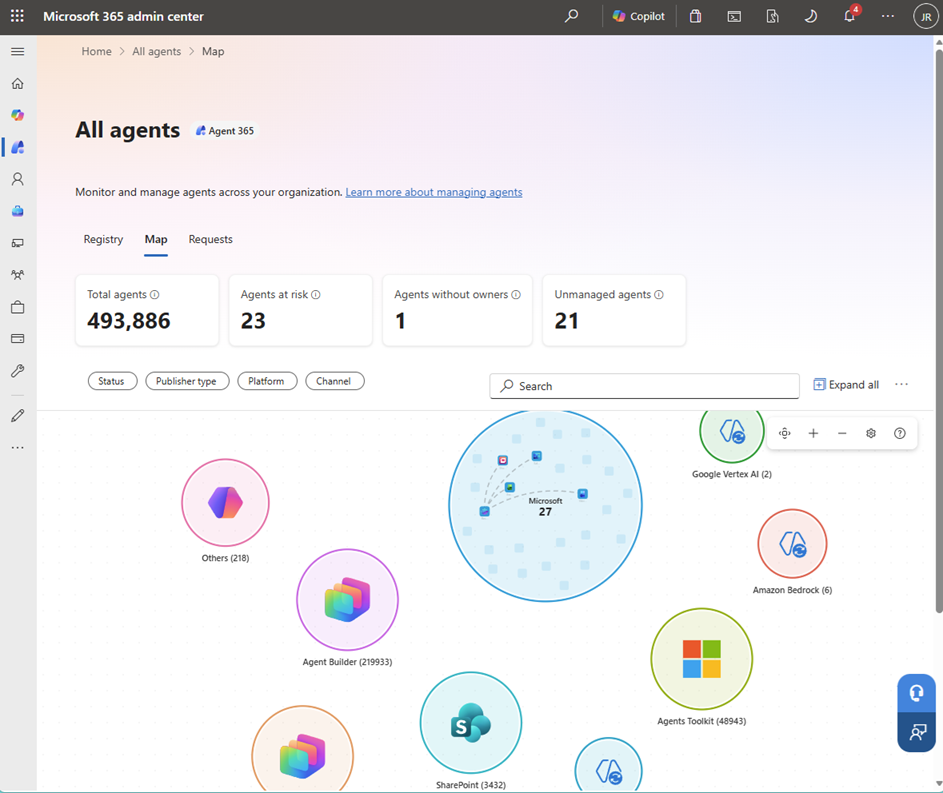Click the feedback floating button
Image resolution: width=943 pixels, height=793 pixels.
(x=917, y=732)
